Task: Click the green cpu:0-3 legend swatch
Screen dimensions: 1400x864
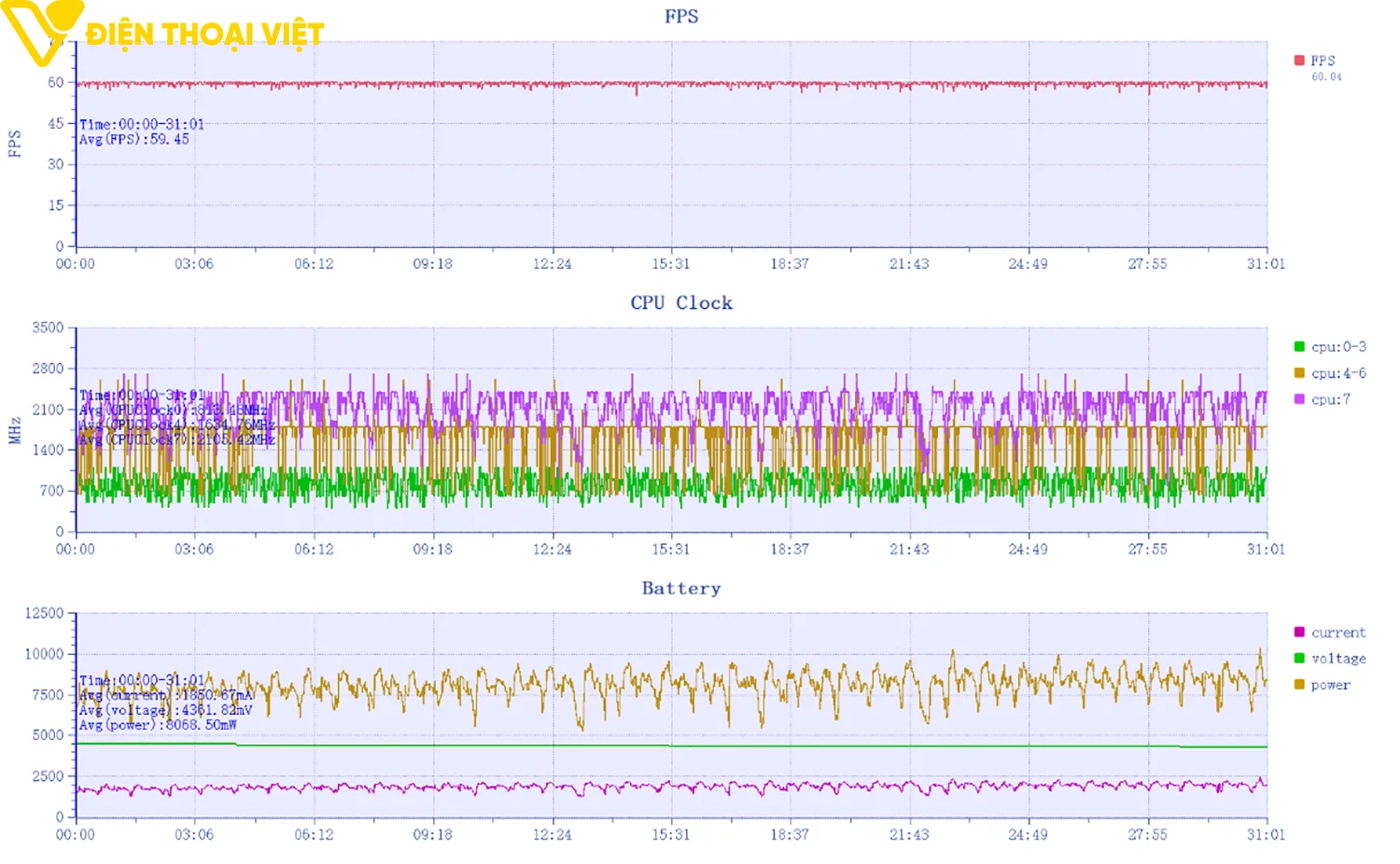Action: (1299, 347)
